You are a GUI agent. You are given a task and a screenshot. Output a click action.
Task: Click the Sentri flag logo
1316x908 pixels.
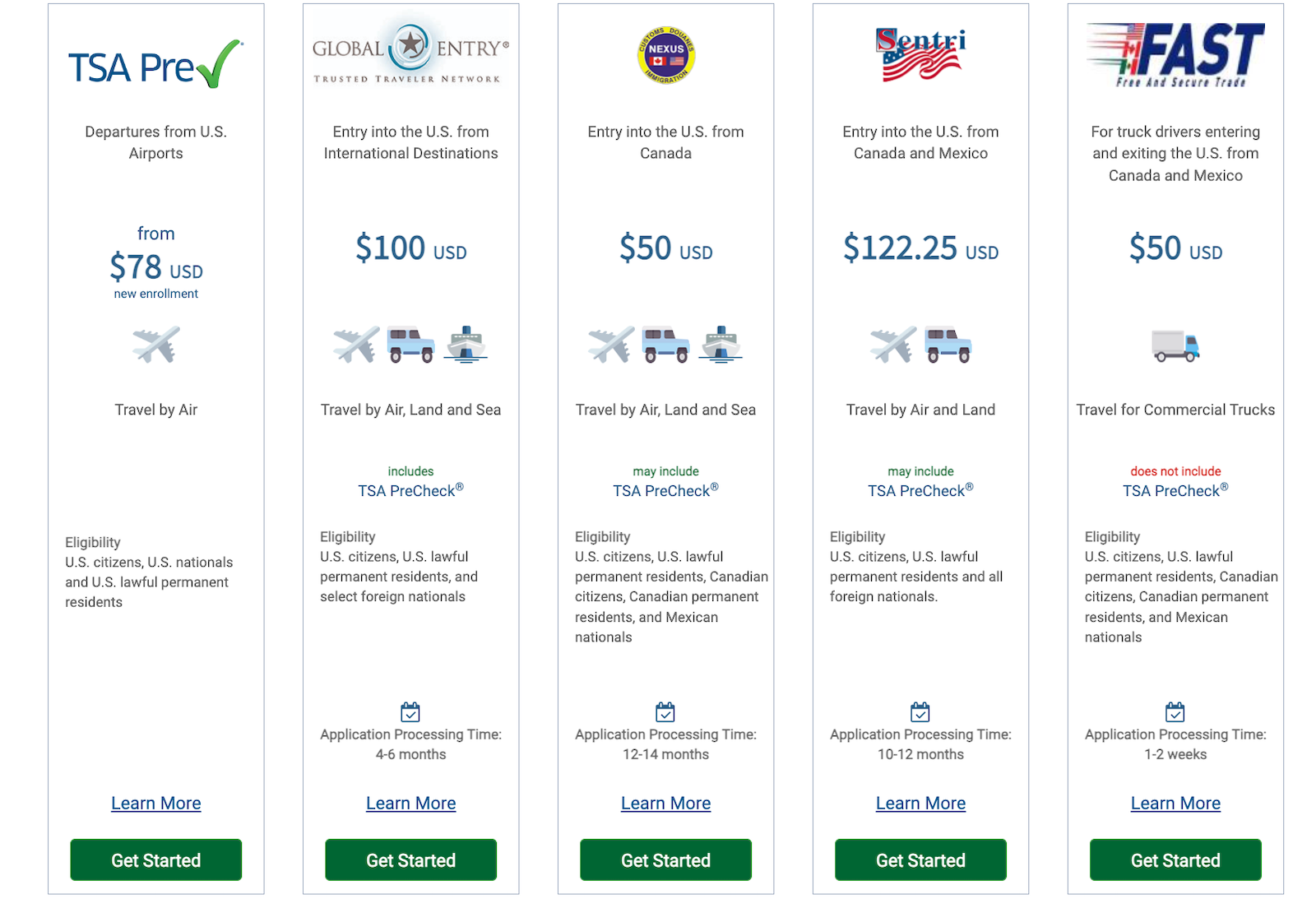pos(920,54)
